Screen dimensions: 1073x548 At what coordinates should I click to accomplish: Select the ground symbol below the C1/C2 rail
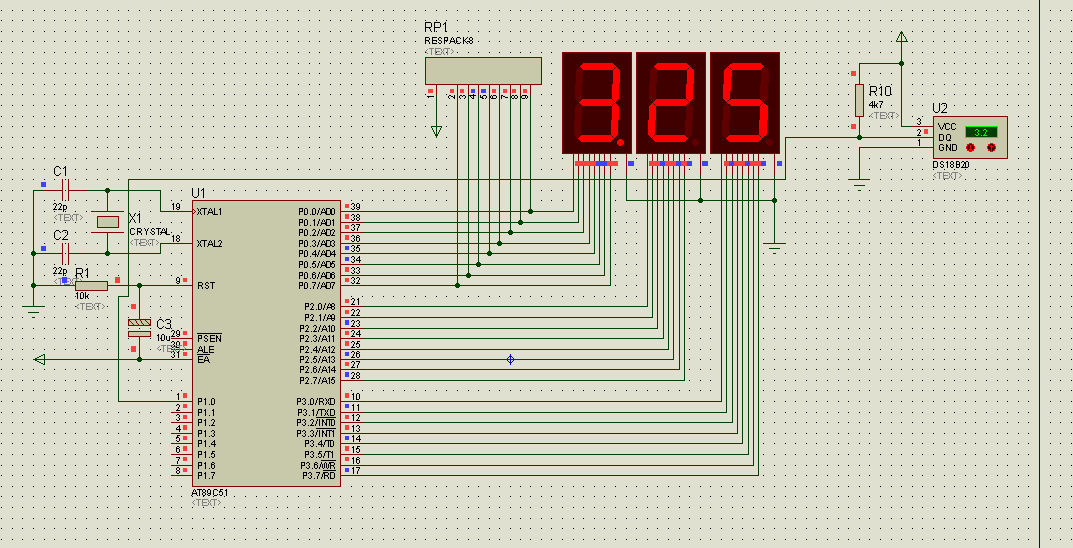click(33, 312)
